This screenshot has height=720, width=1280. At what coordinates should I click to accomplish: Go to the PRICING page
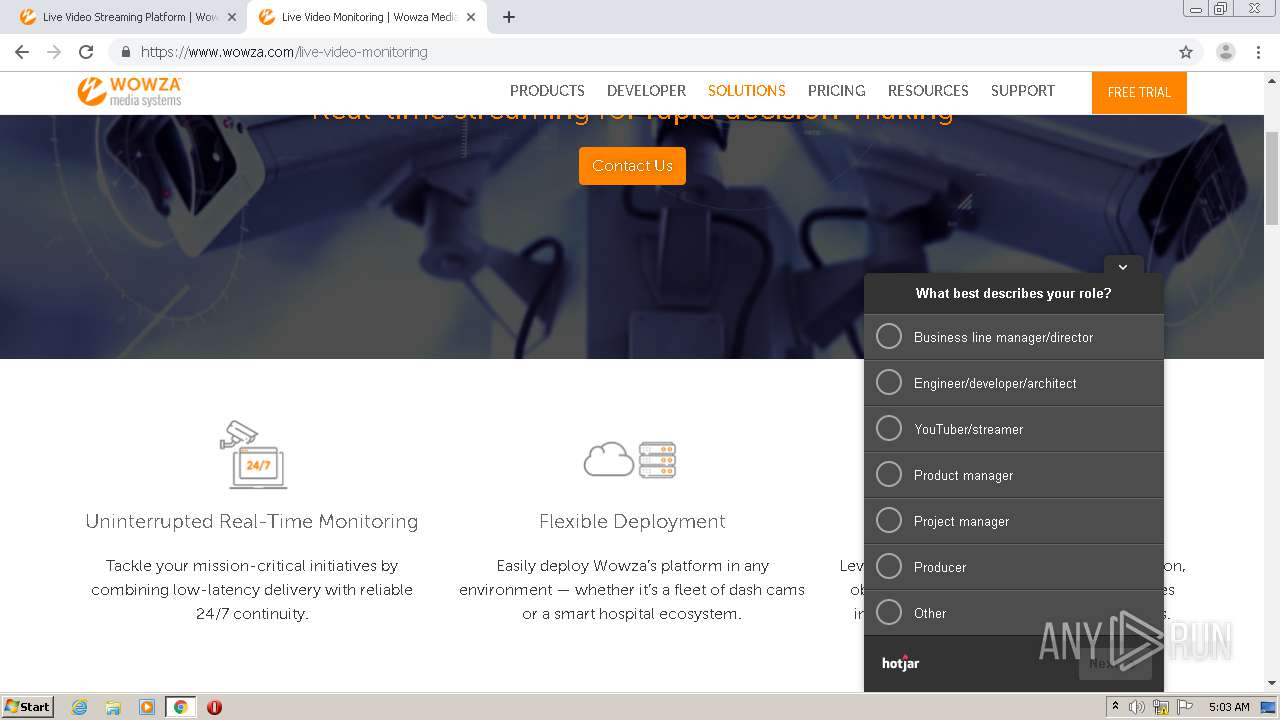(836, 91)
